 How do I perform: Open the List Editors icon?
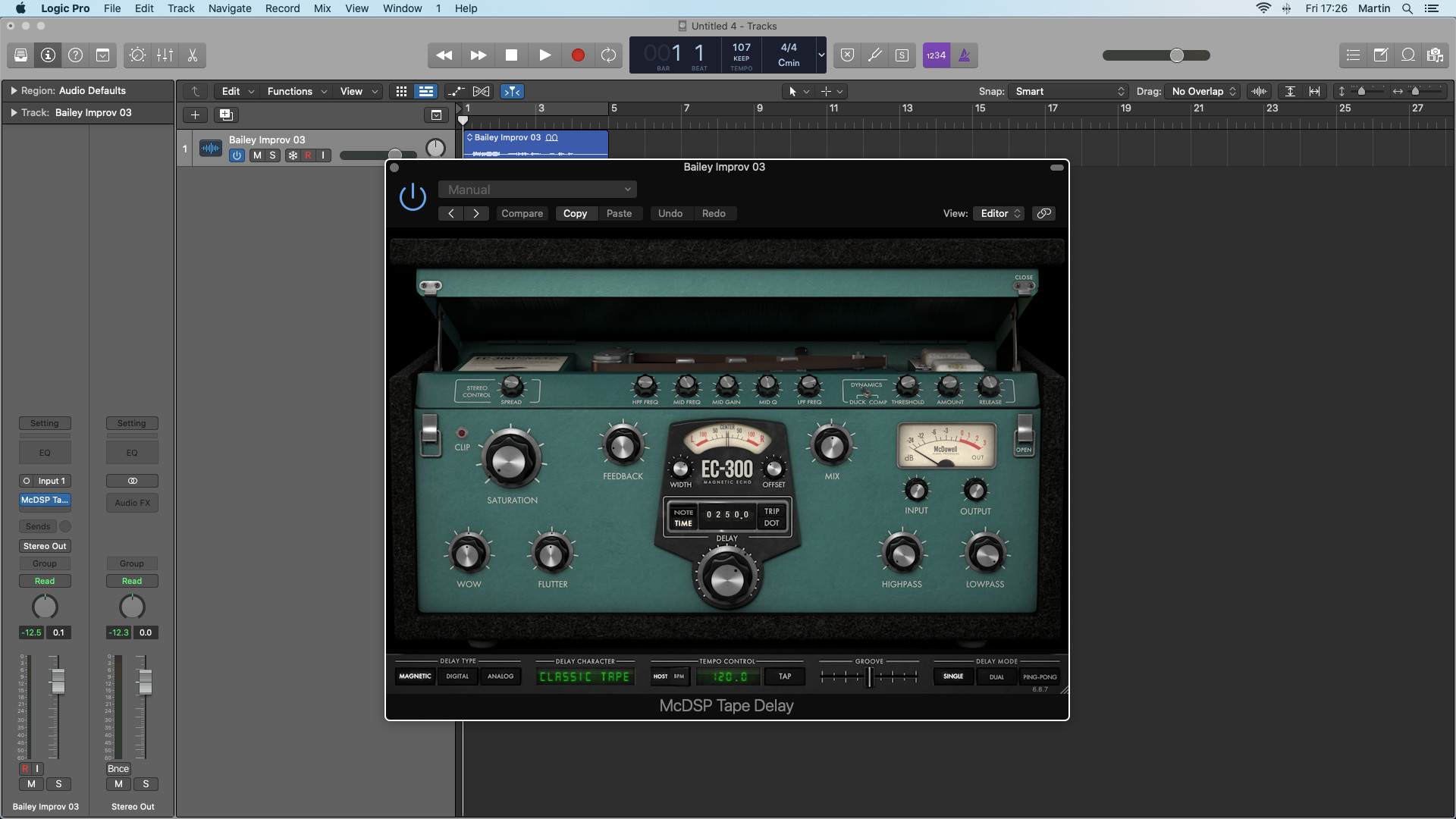(1353, 55)
